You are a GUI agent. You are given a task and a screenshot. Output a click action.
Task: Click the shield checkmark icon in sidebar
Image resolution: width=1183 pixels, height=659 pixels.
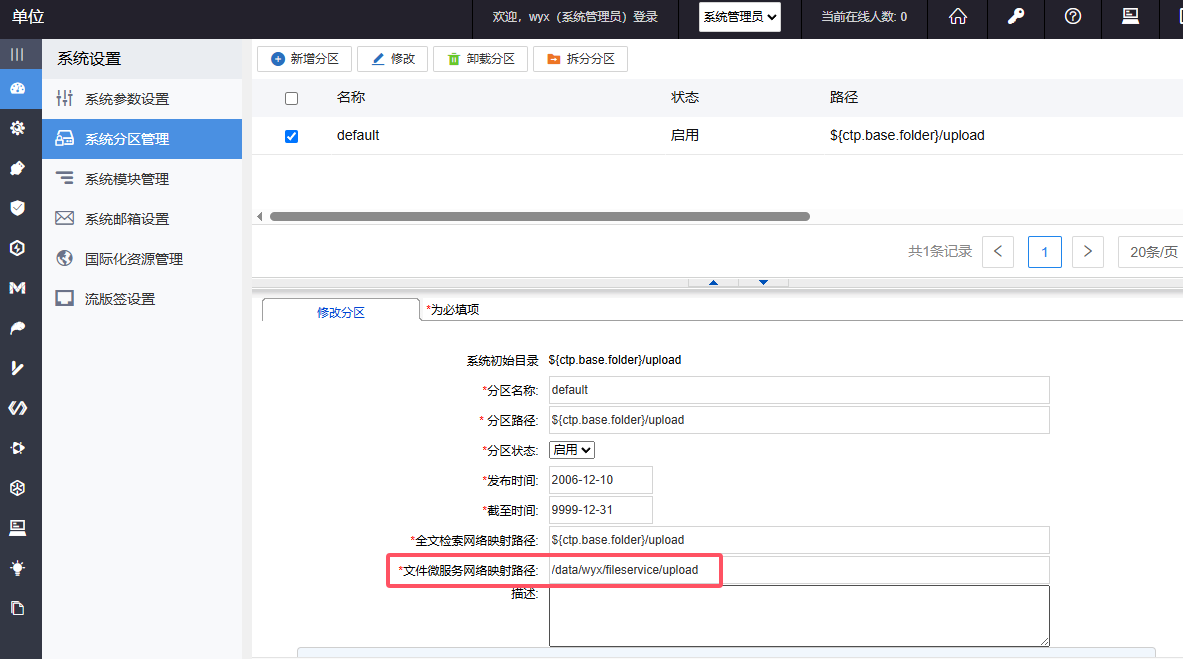pos(17,208)
